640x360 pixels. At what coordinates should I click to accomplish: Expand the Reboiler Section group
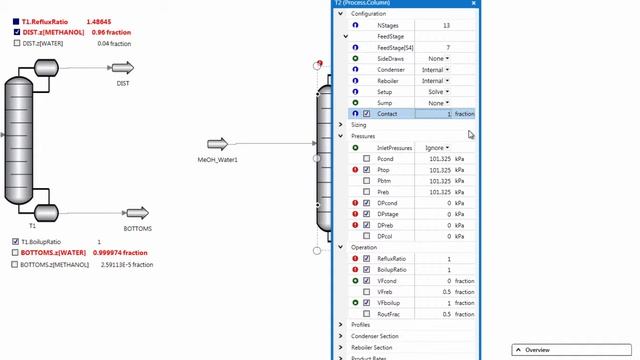tap(340, 347)
